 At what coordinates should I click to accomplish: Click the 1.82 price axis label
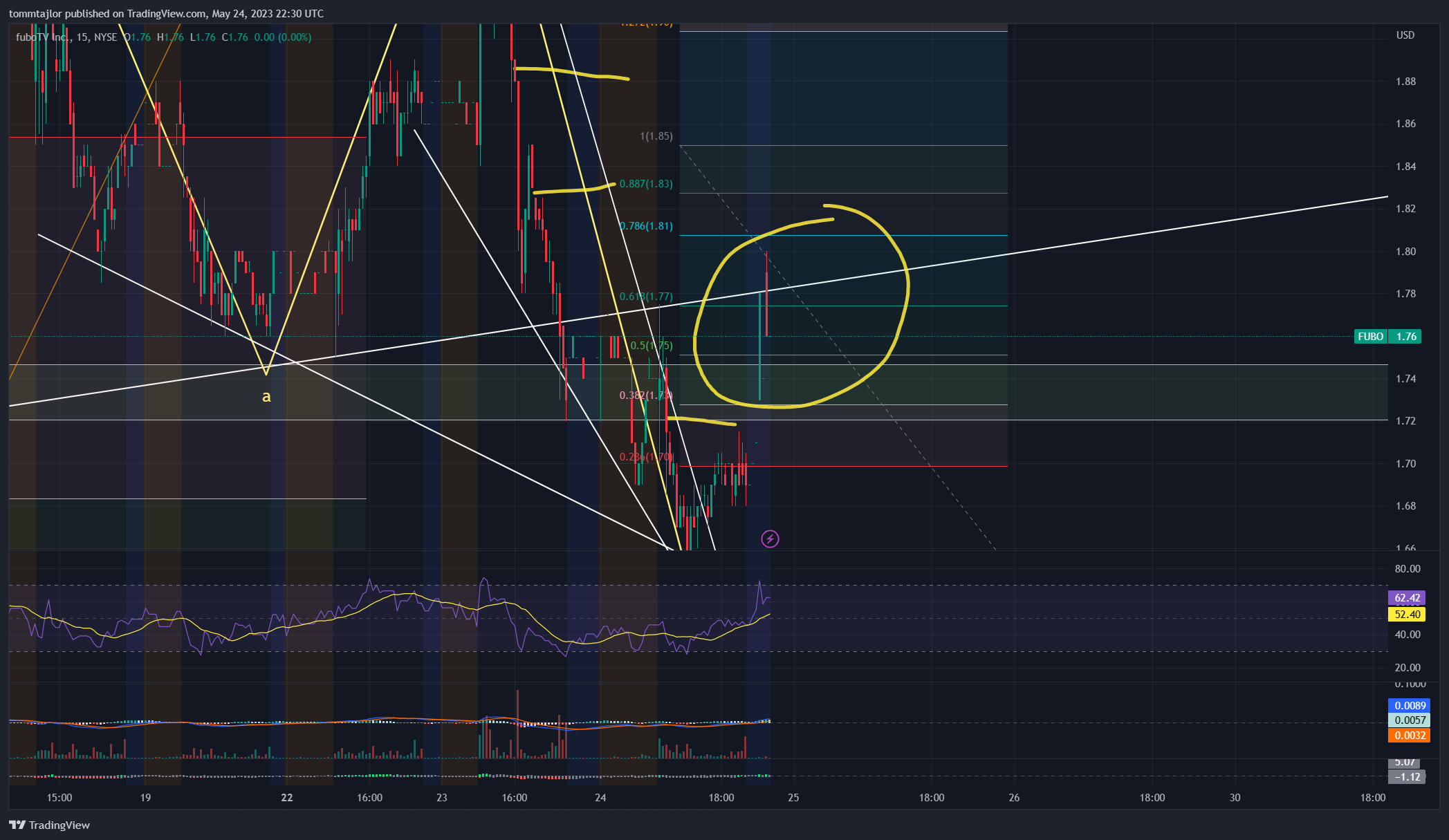(1405, 209)
